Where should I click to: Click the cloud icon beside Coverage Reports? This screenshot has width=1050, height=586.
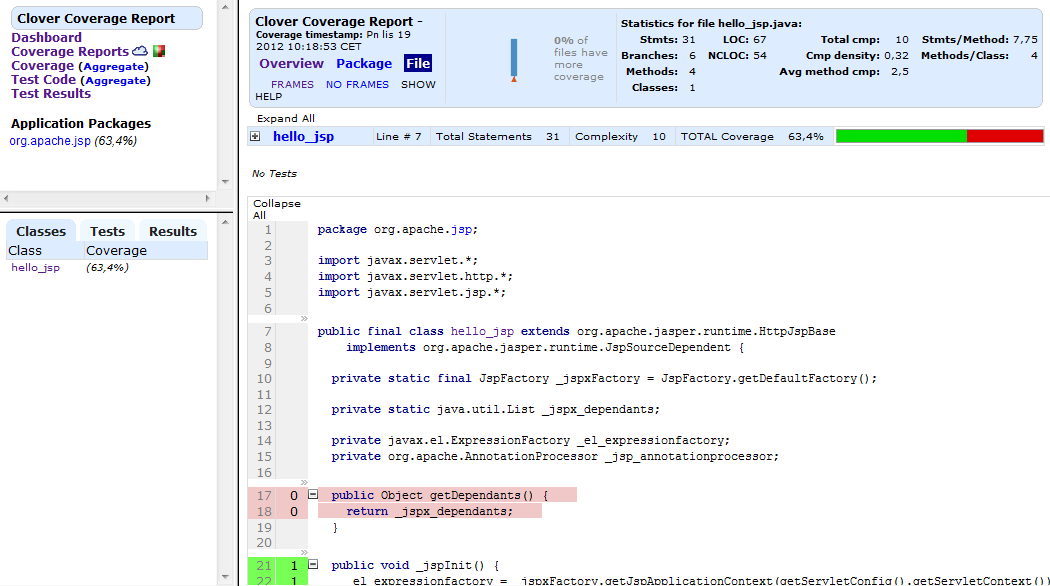[x=140, y=51]
